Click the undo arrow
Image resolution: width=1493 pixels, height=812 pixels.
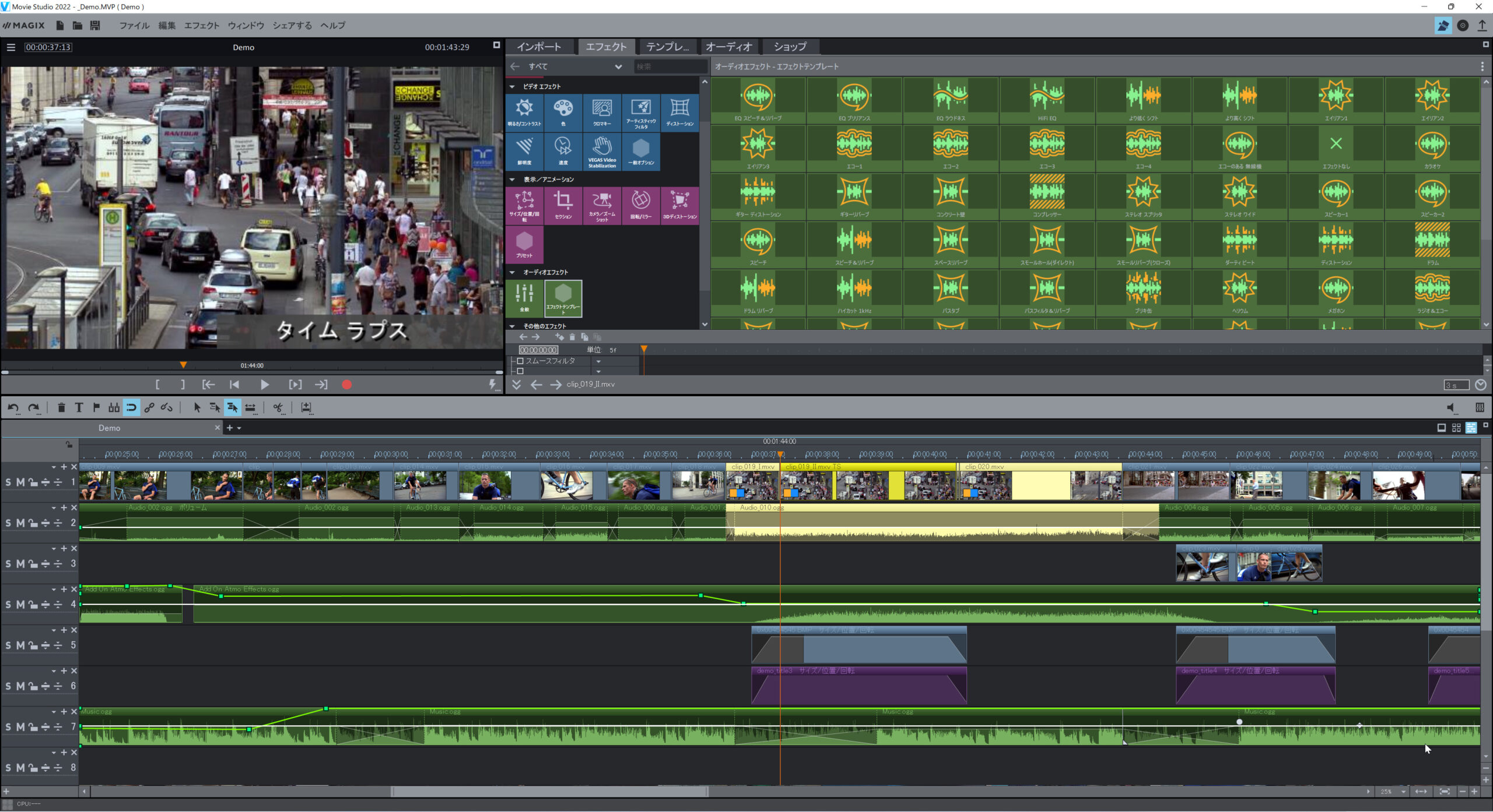click(13, 407)
